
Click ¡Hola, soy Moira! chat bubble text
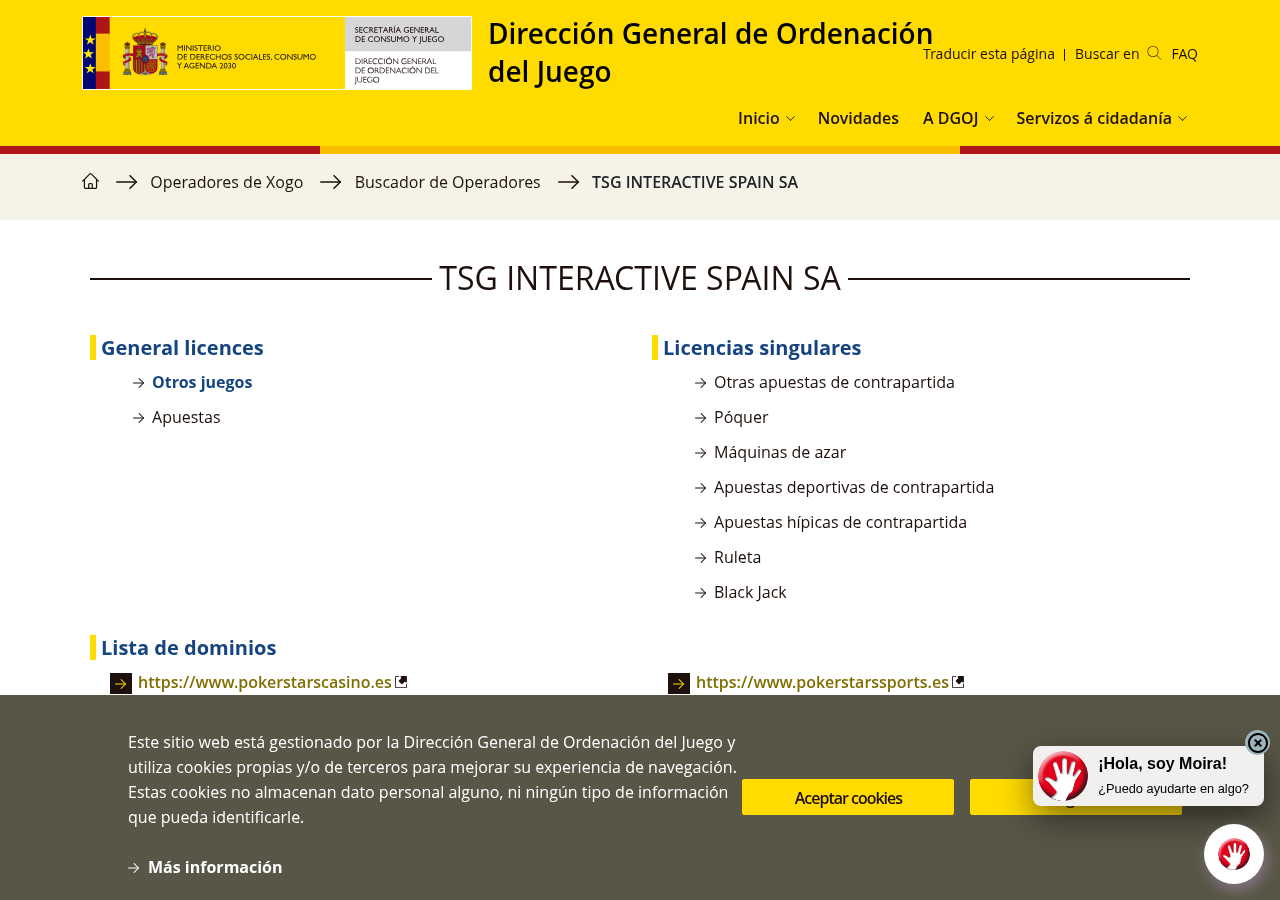click(x=1162, y=764)
